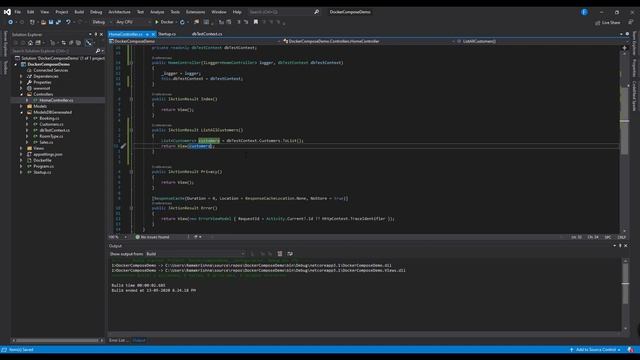Open the Architecture menu
Image resolution: width=640 pixels, height=360 pixels.
tap(120, 12)
